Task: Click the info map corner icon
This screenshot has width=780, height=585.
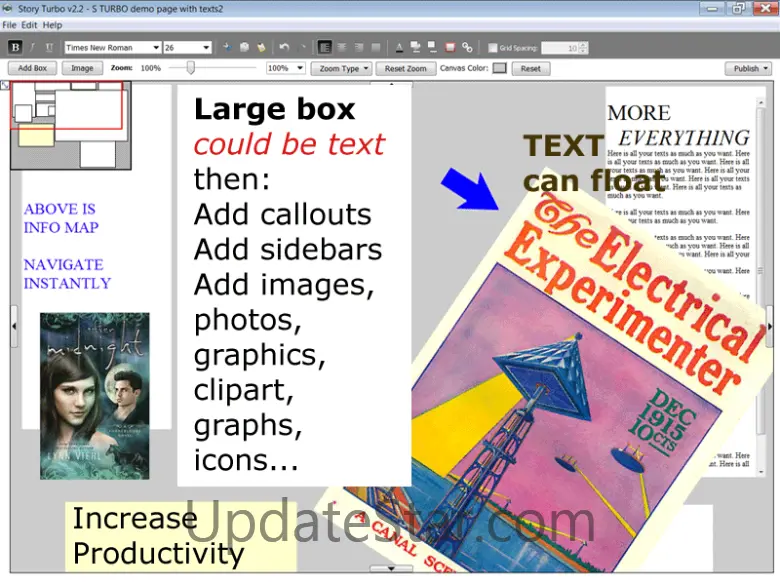Action: [4, 85]
